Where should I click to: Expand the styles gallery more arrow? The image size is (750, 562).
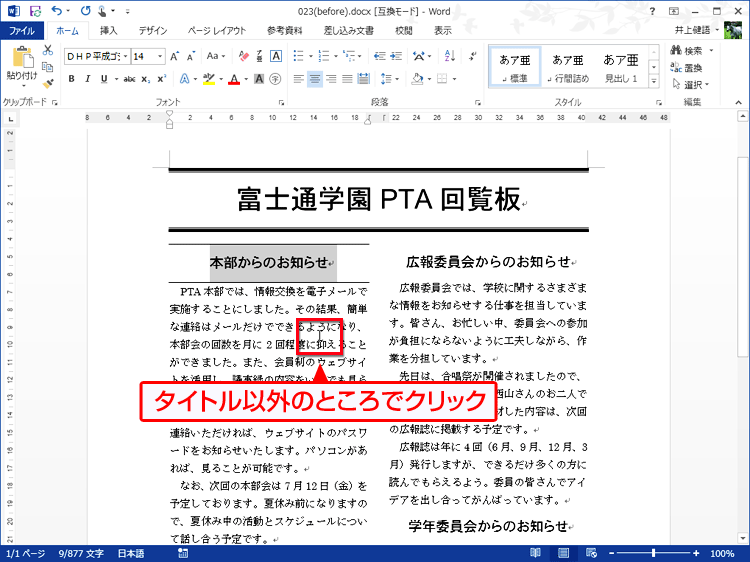pos(653,82)
